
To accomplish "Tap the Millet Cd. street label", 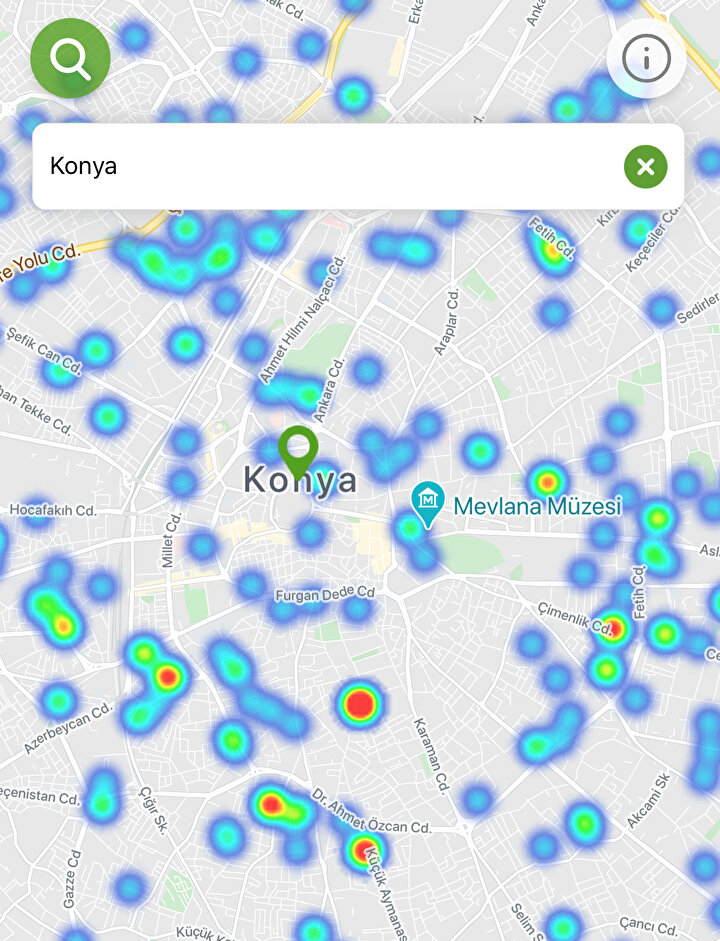I will tap(175, 541).
